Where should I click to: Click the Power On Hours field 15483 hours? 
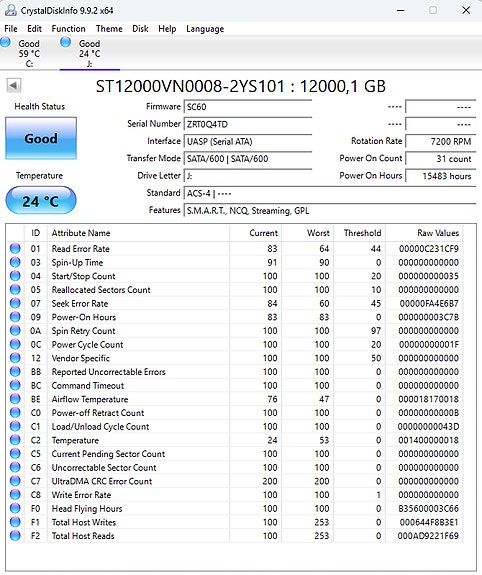441,176
